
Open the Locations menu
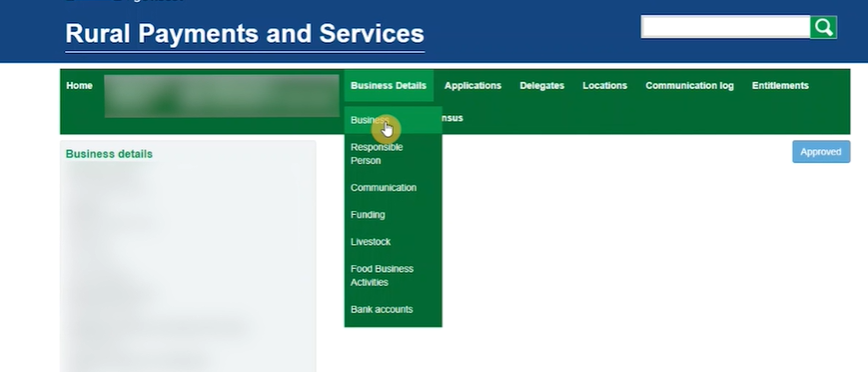click(604, 86)
